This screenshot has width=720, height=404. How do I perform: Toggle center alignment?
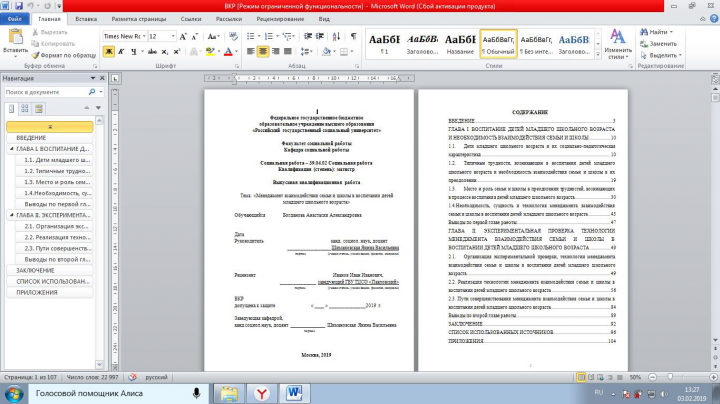click(263, 51)
